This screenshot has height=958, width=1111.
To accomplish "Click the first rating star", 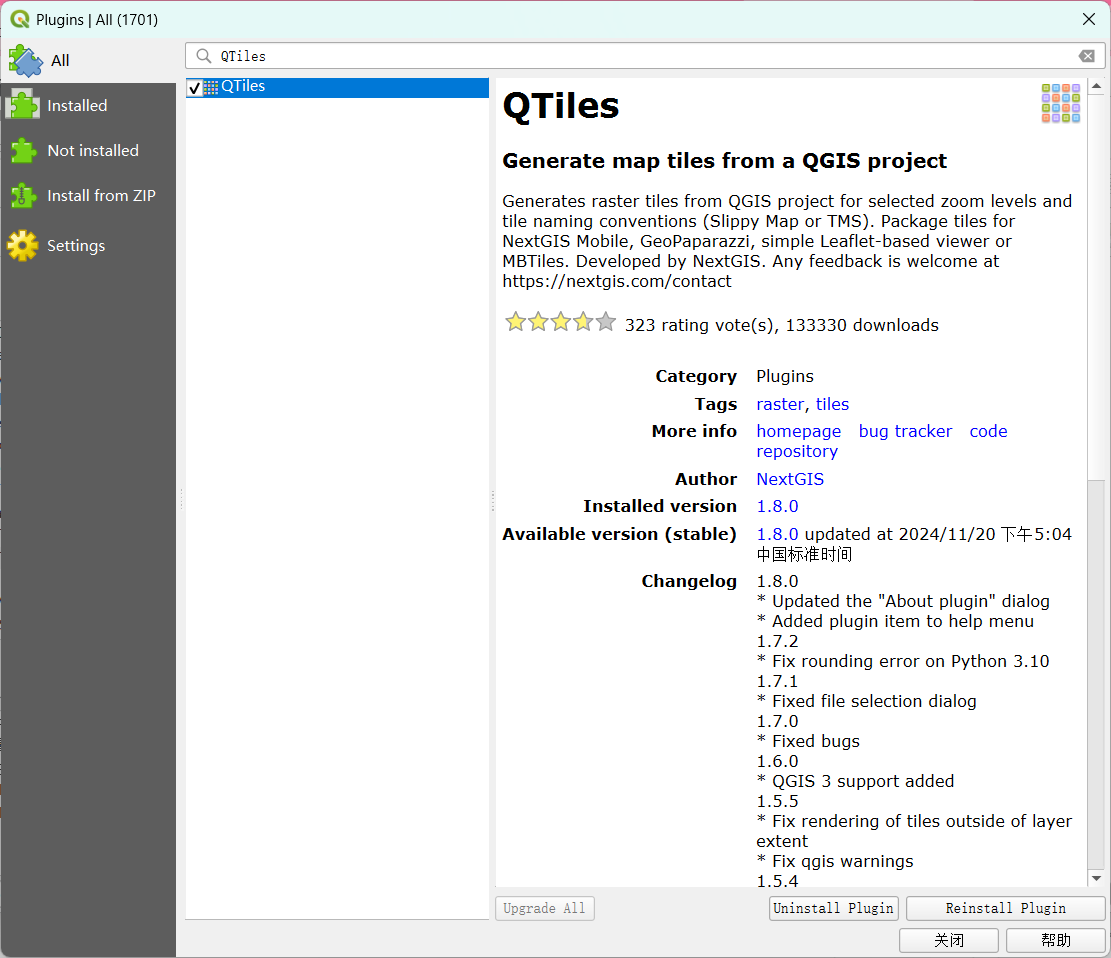I will [515, 322].
